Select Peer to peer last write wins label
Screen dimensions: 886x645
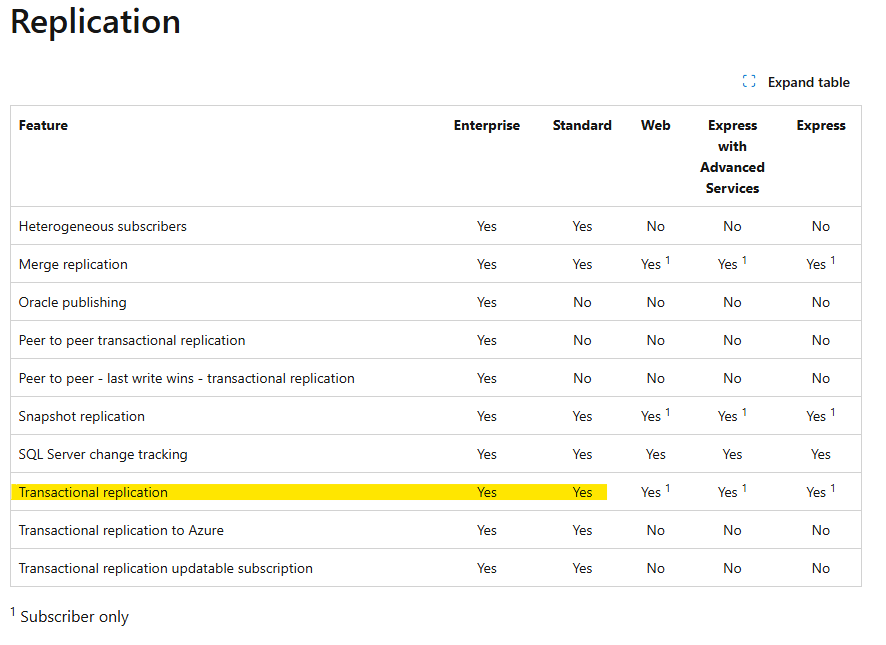(x=186, y=378)
